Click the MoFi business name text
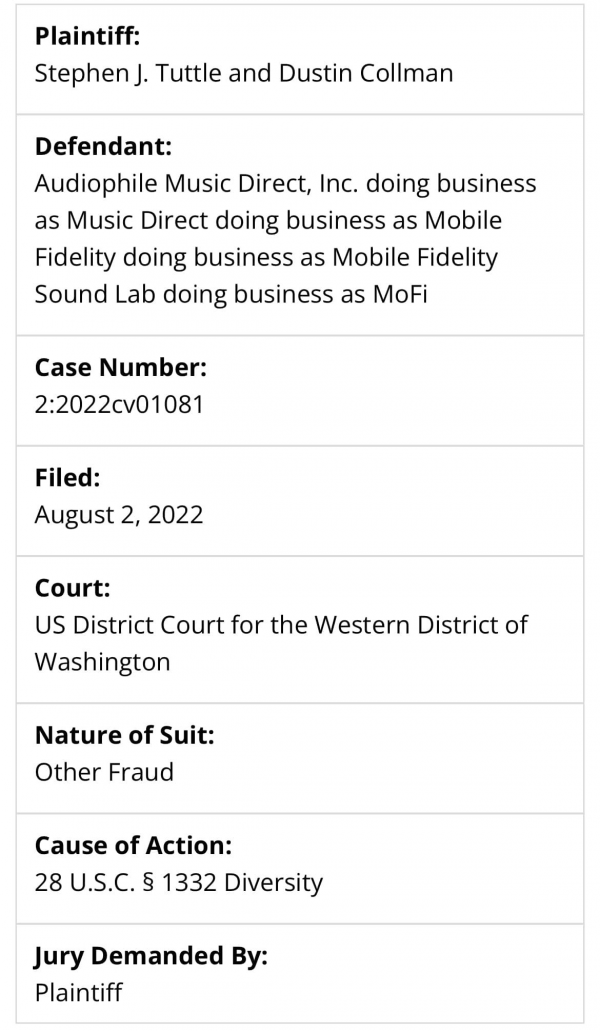The image size is (600, 1031). (400, 294)
